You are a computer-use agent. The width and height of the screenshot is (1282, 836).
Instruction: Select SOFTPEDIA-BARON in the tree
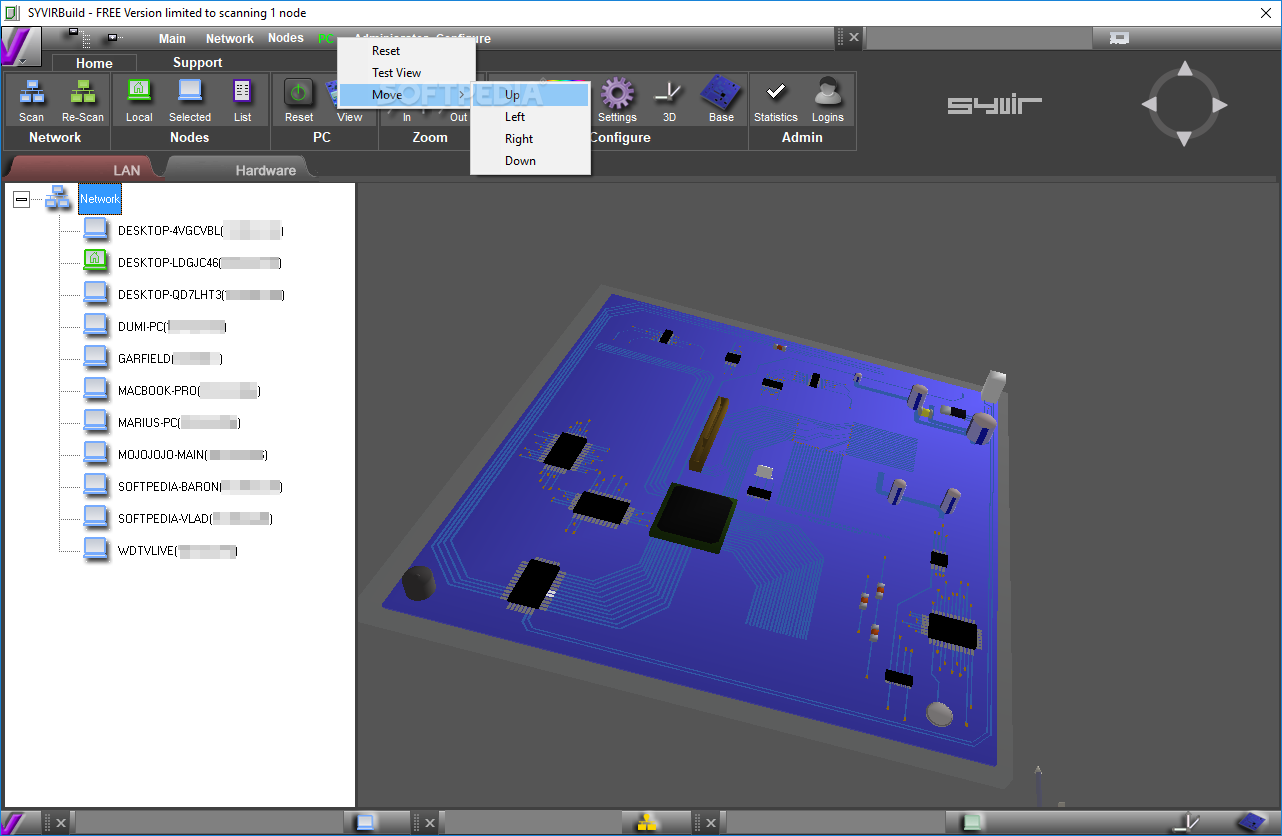click(200, 487)
